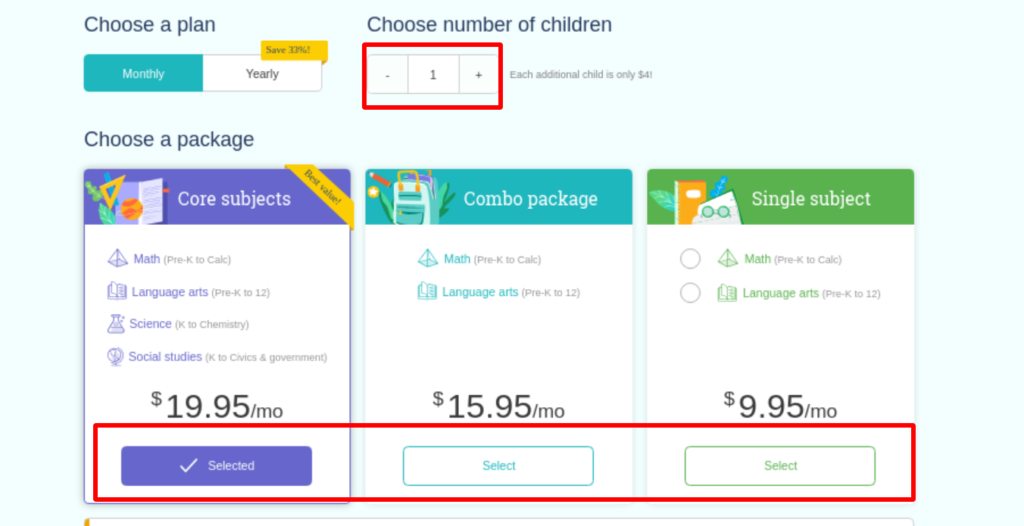This screenshot has height=526, width=1024.
Task: Click the Selected button for Core subjects
Action: (216, 466)
